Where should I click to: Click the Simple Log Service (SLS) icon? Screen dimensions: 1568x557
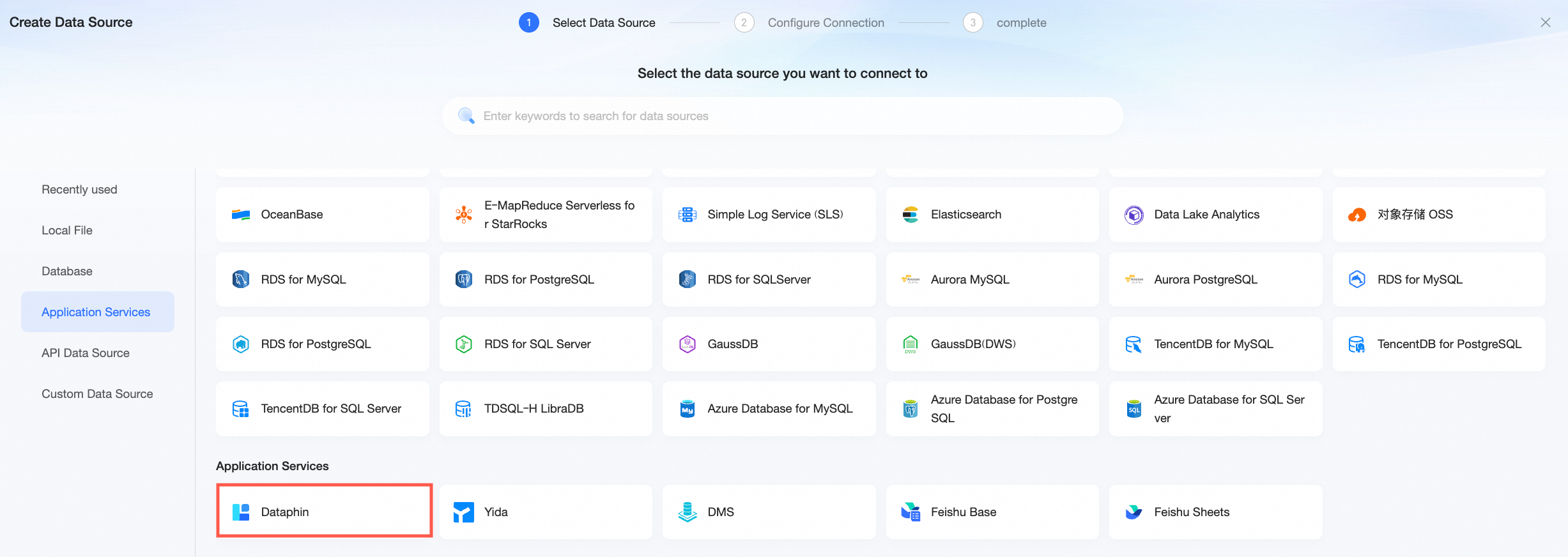(x=687, y=215)
